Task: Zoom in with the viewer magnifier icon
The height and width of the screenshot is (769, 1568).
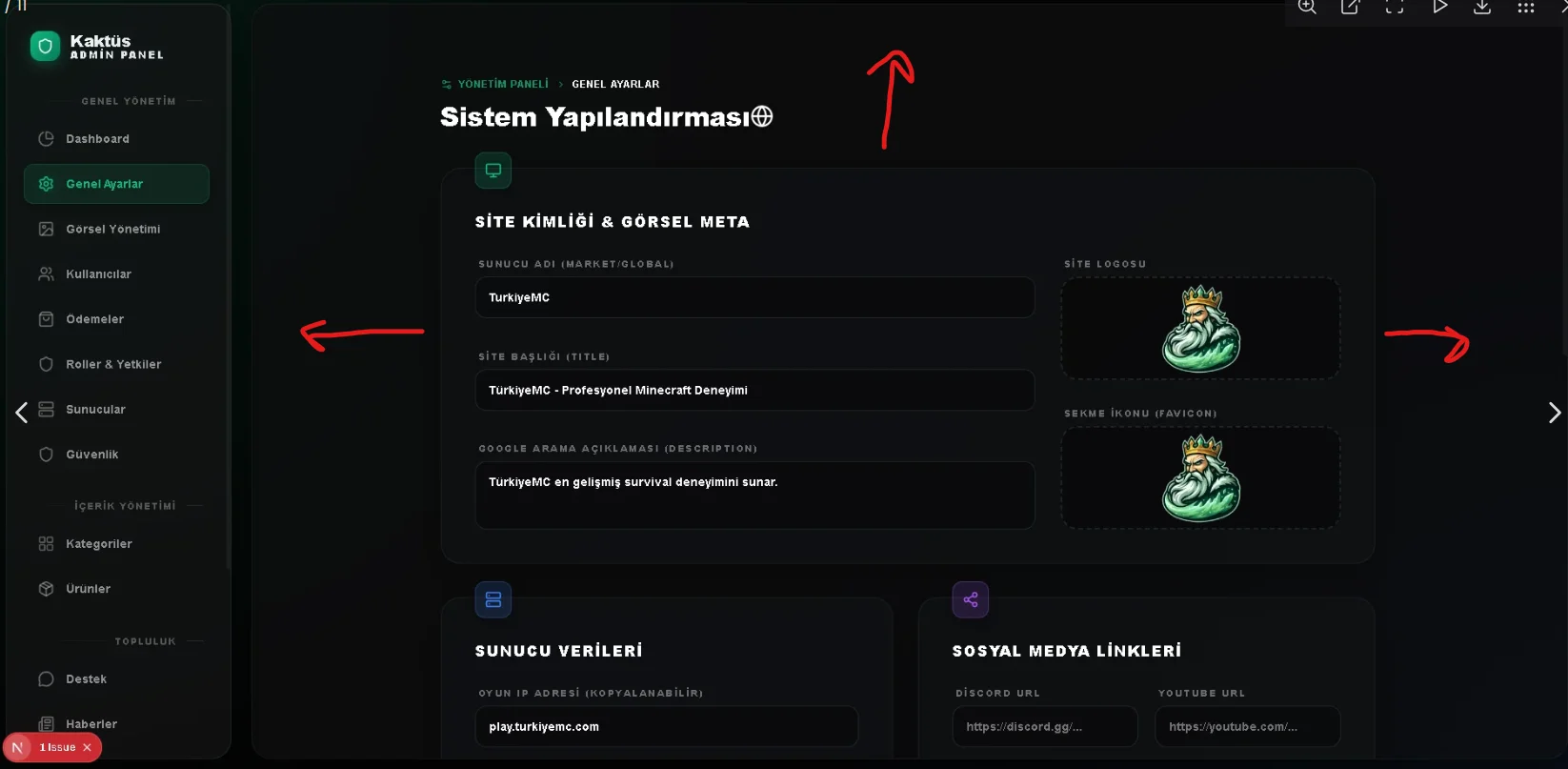Action: tap(1307, 8)
